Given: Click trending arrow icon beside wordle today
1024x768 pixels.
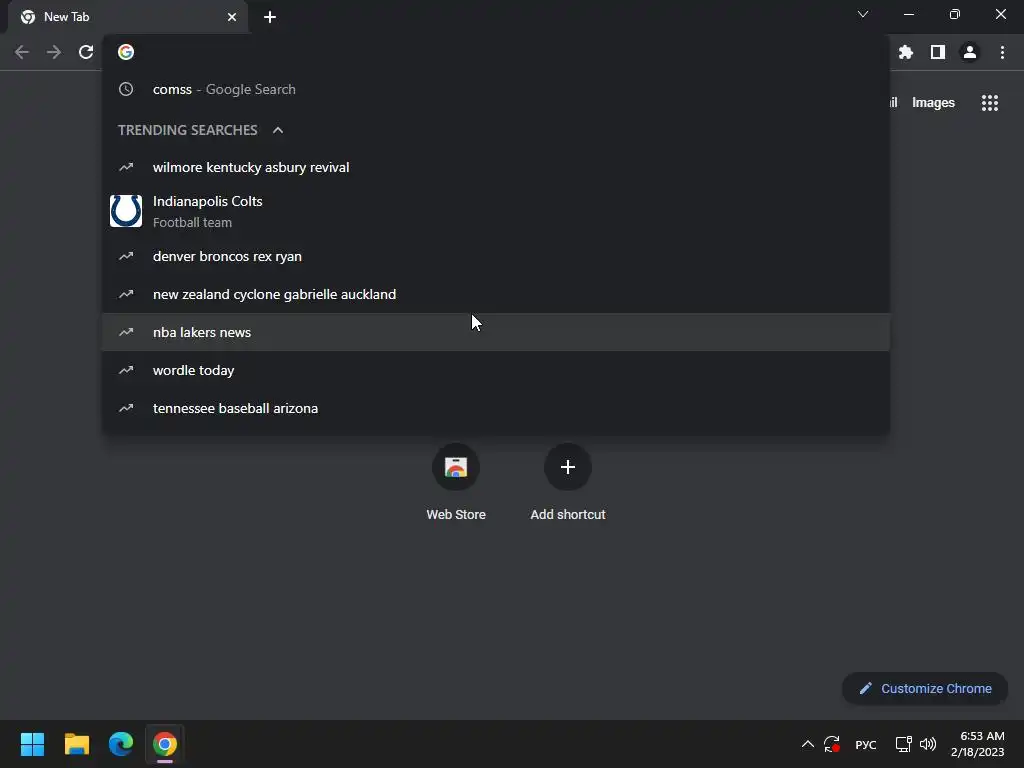Looking at the screenshot, I should [126, 370].
